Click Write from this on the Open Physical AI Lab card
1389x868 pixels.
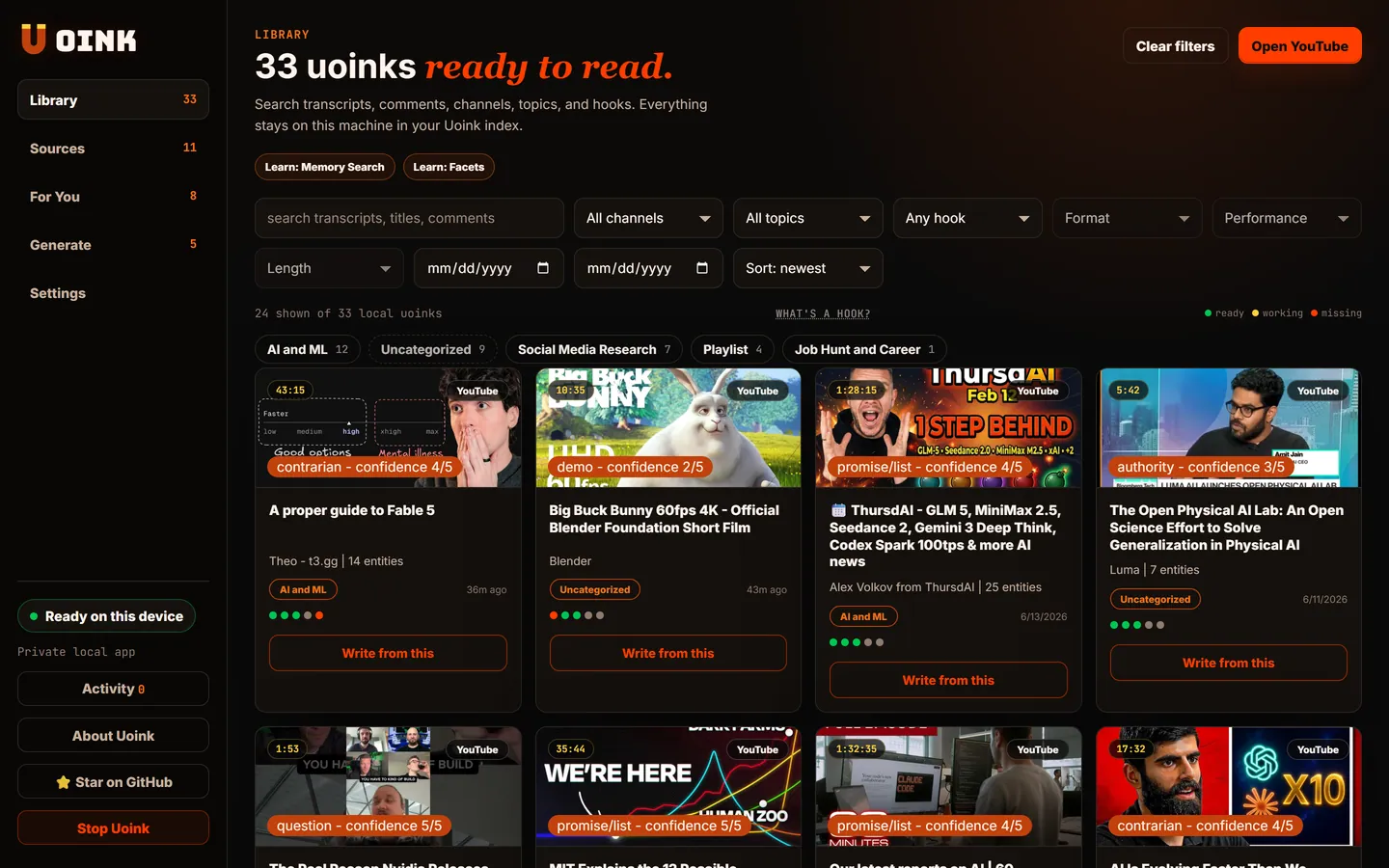[1229, 663]
